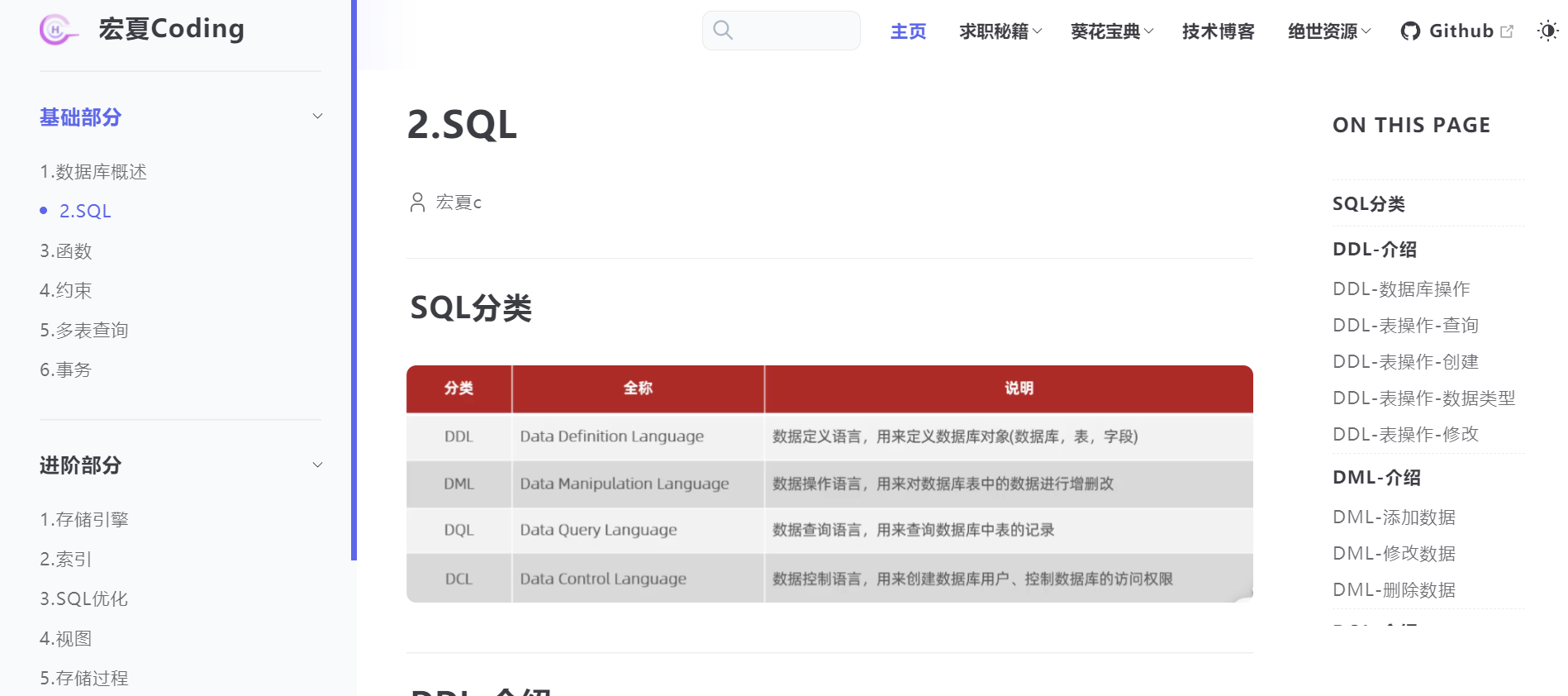Jump to DML-介绍 in page outline
This screenshot has height=696, width=1568.
point(1377,478)
